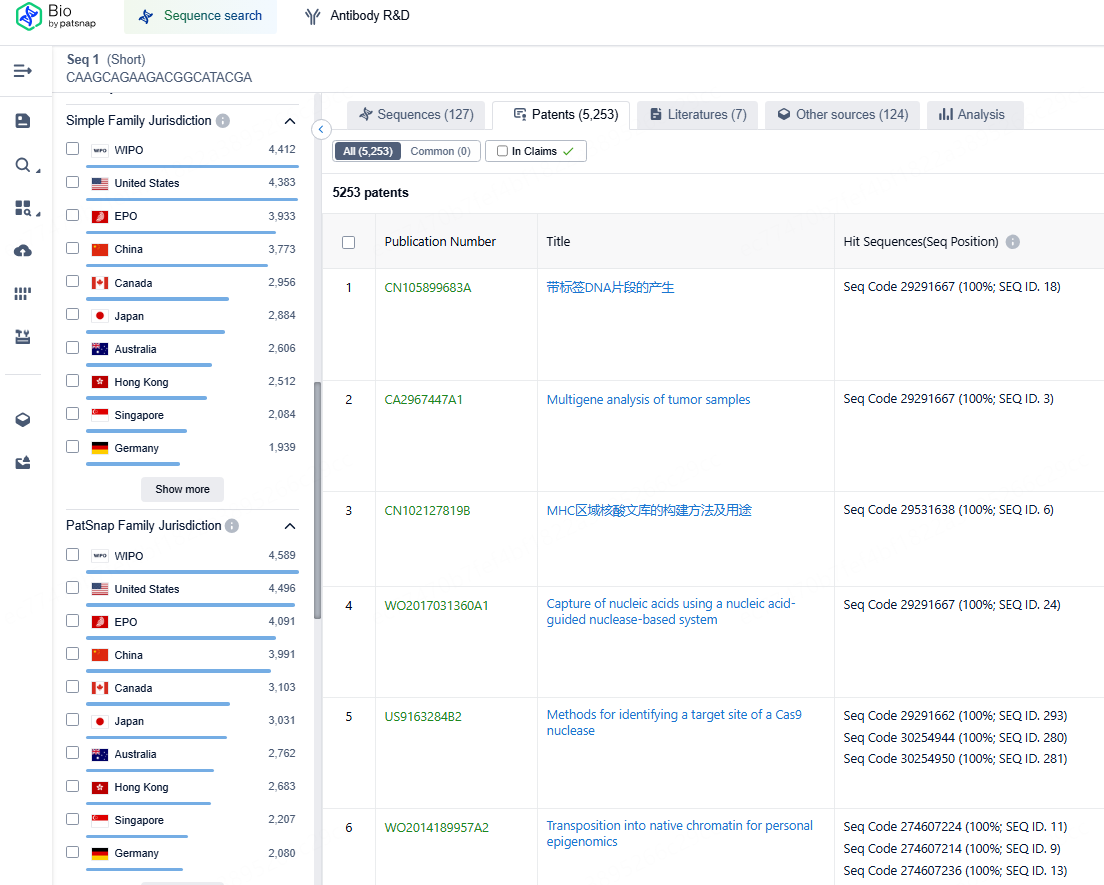Click the cube icon in left sidebar
This screenshot has height=885, width=1104.
click(x=22, y=420)
